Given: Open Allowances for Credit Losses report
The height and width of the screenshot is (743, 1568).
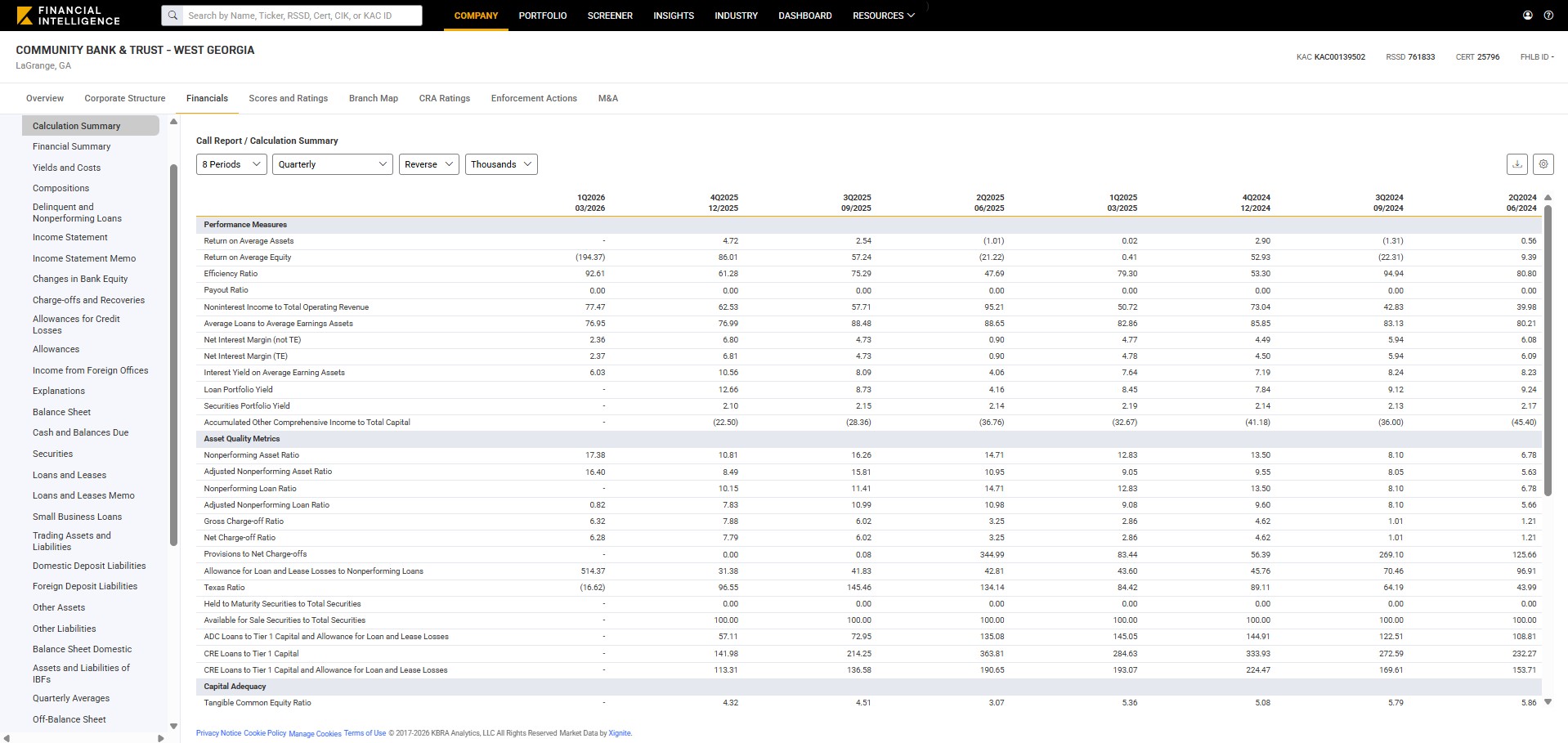Looking at the screenshot, I should (x=76, y=325).
